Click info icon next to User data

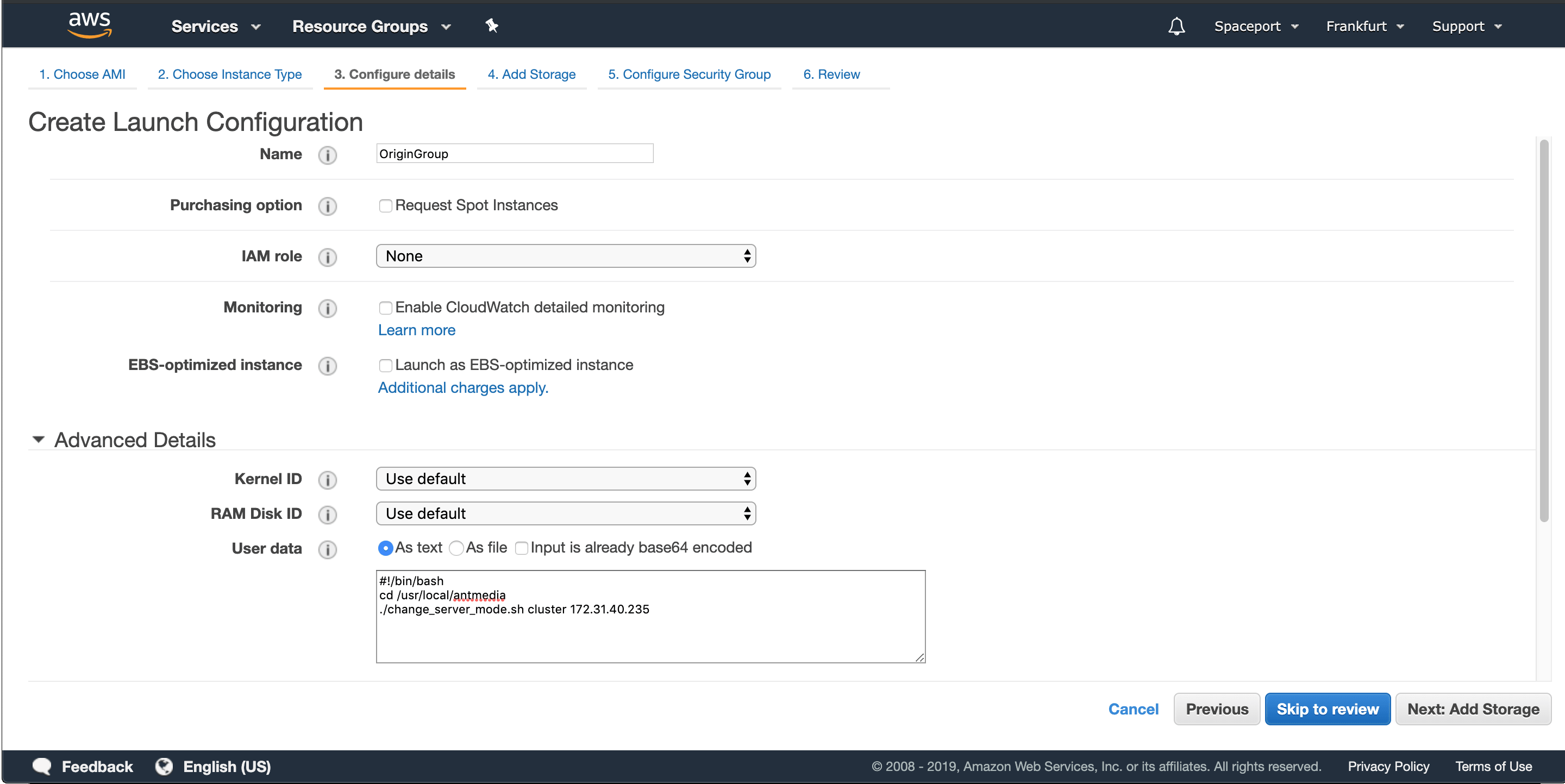pos(328,549)
